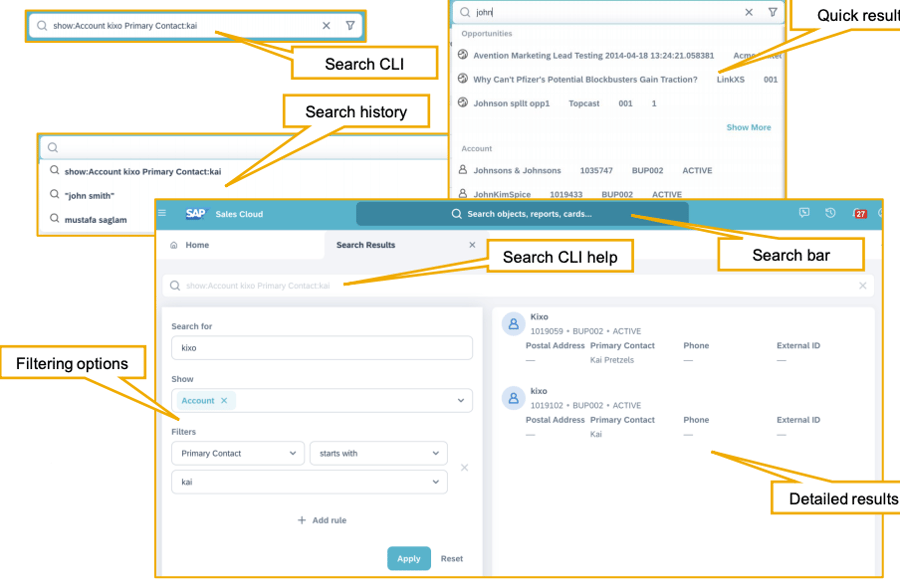Click the magnifier icon beside "john" query

[x=465, y=12]
